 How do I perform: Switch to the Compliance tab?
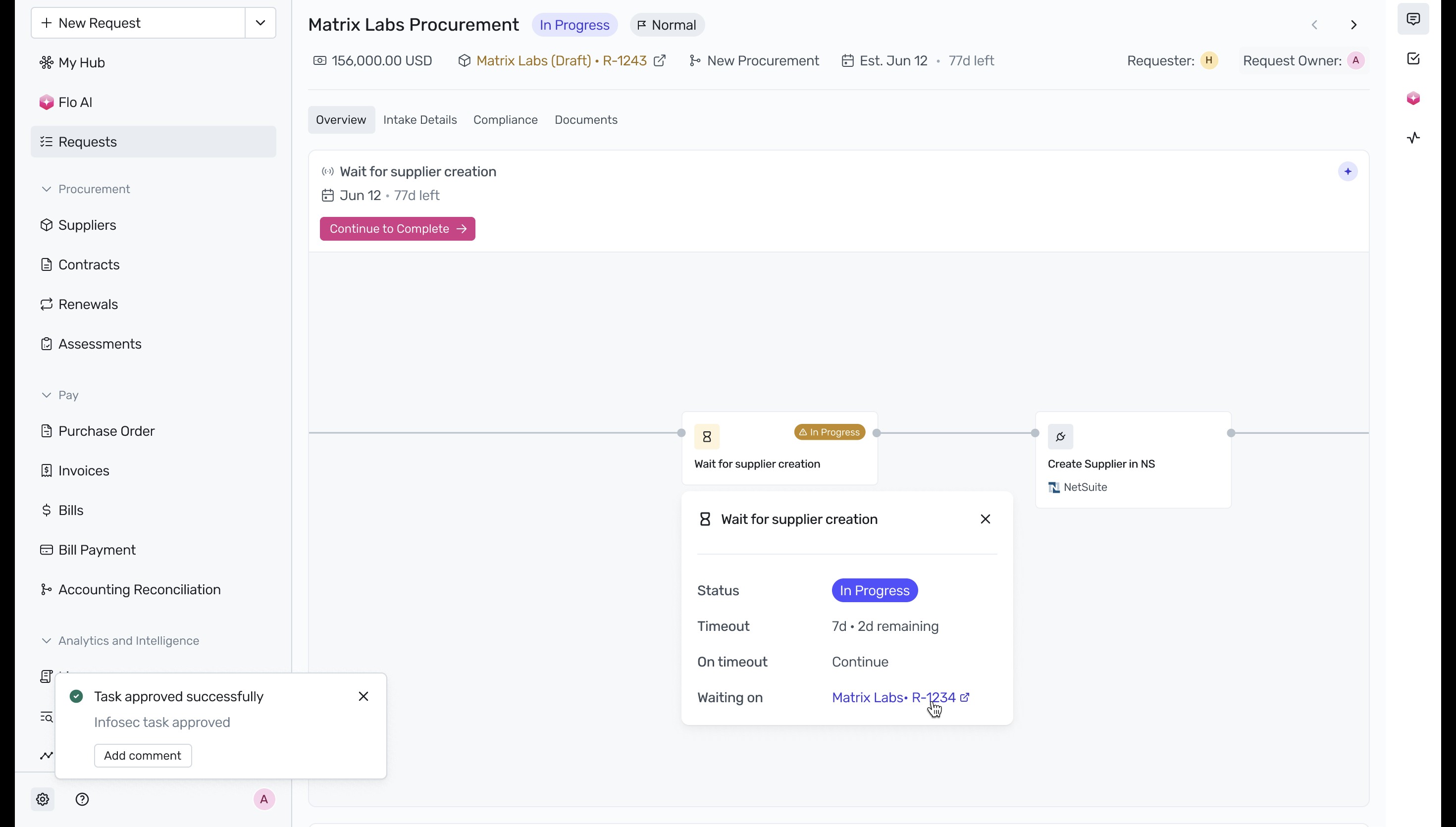[506, 120]
